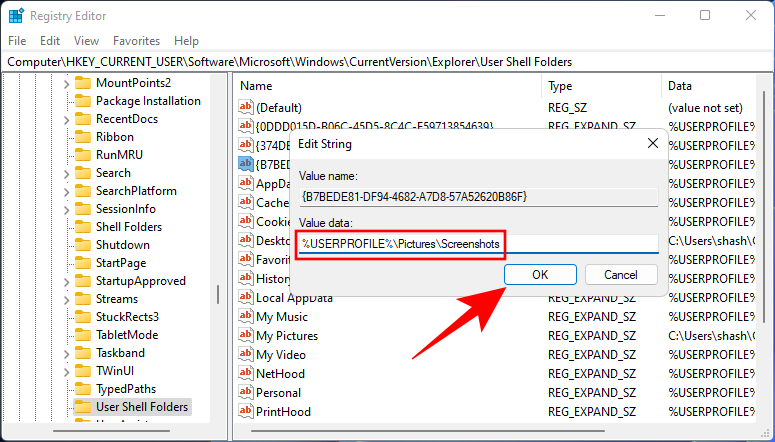Select the MountPoints2 folder icon
The height and width of the screenshot is (442, 775).
tap(83, 83)
